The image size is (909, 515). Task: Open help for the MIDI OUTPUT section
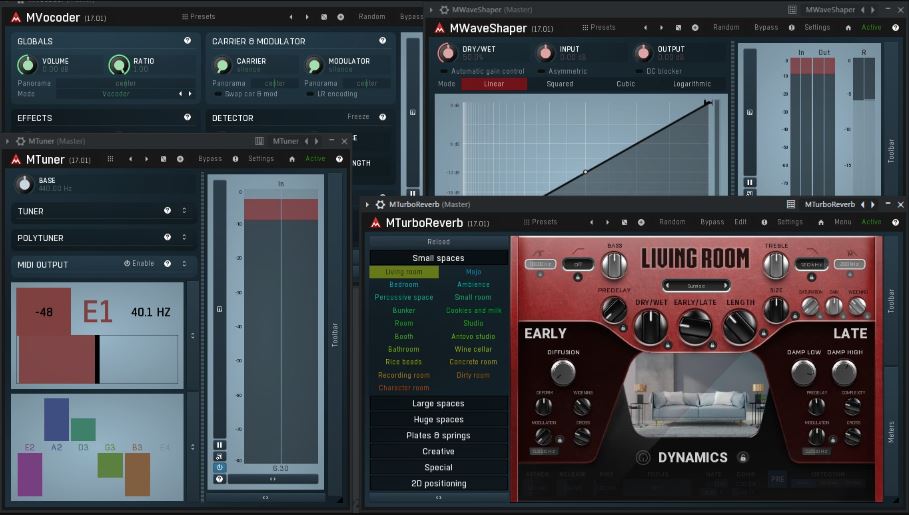pyautogui.click(x=167, y=264)
